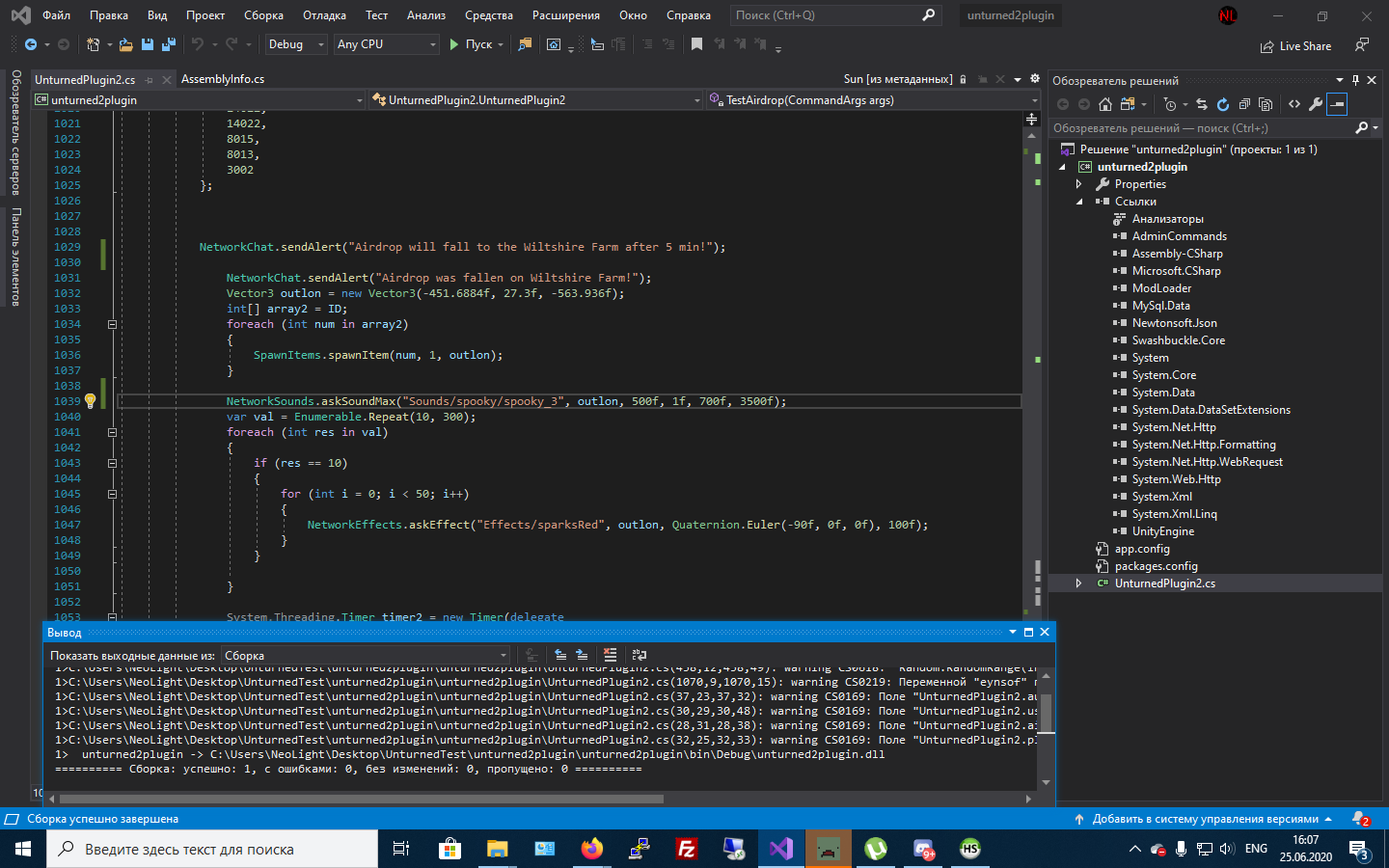Open the Файл menu
Image resolution: width=1389 pixels, height=868 pixels.
56,15
